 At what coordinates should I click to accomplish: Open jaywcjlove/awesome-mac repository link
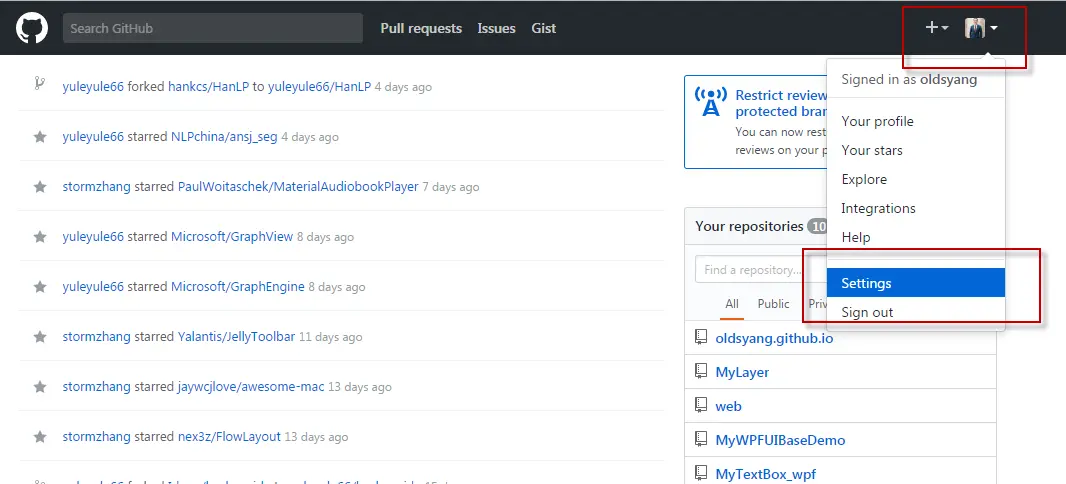pyautogui.click(x=251, y=386)
